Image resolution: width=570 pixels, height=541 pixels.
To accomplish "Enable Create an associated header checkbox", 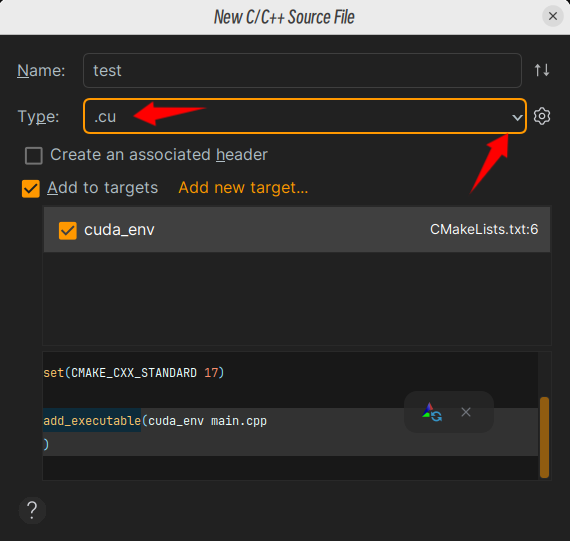I will pyautogui.click(x=34, y=156).
